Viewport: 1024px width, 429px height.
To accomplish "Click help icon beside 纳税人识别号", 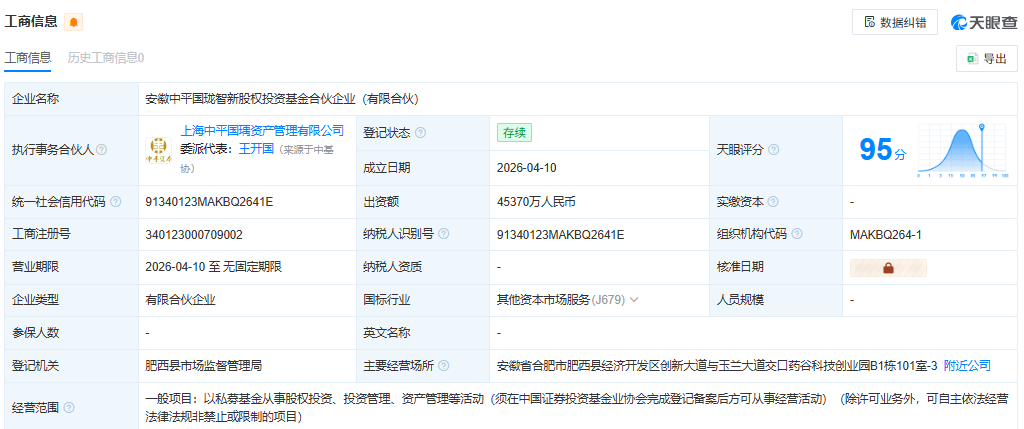I will [444, 234].
